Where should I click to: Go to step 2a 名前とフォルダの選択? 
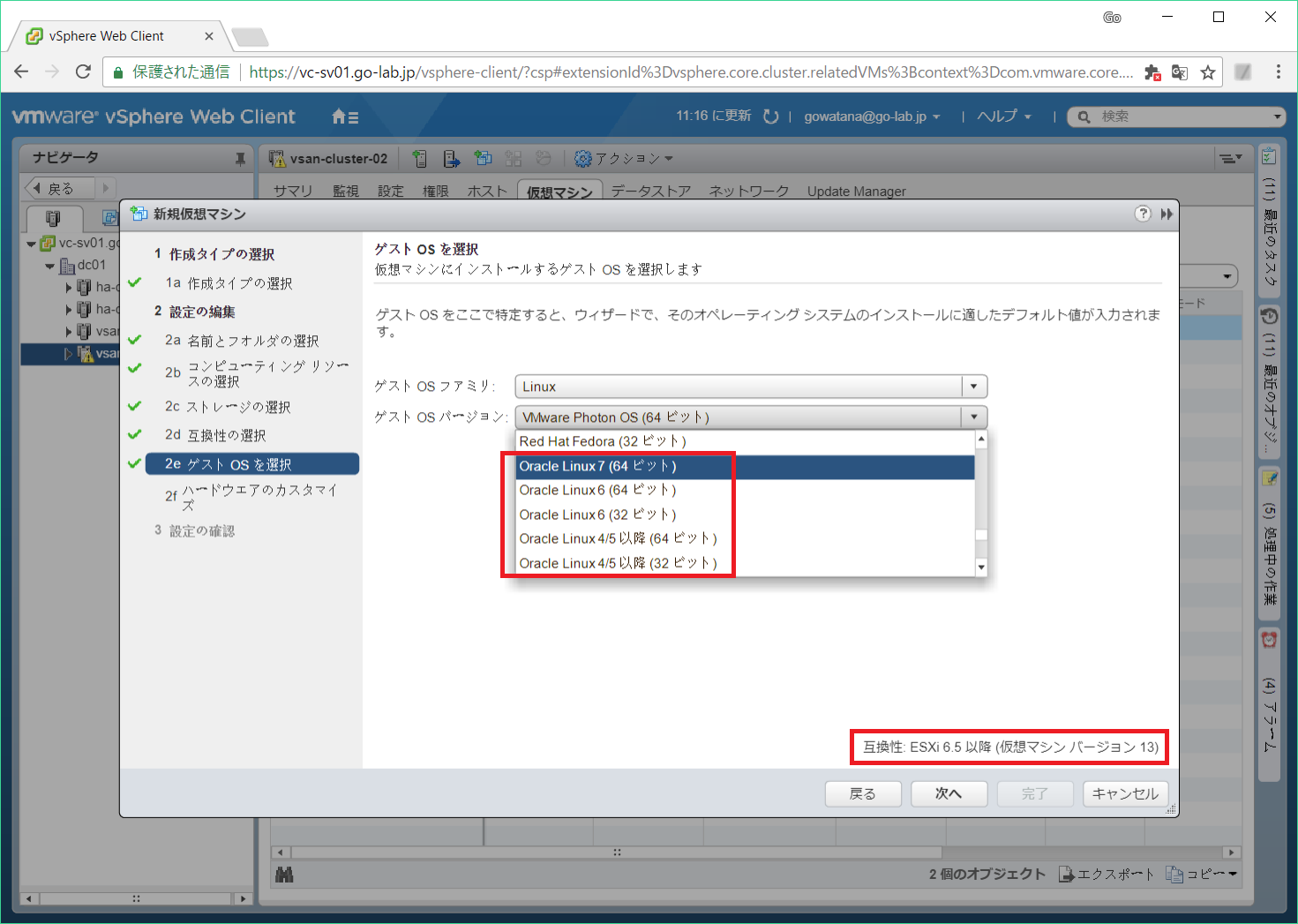(242, 341)
